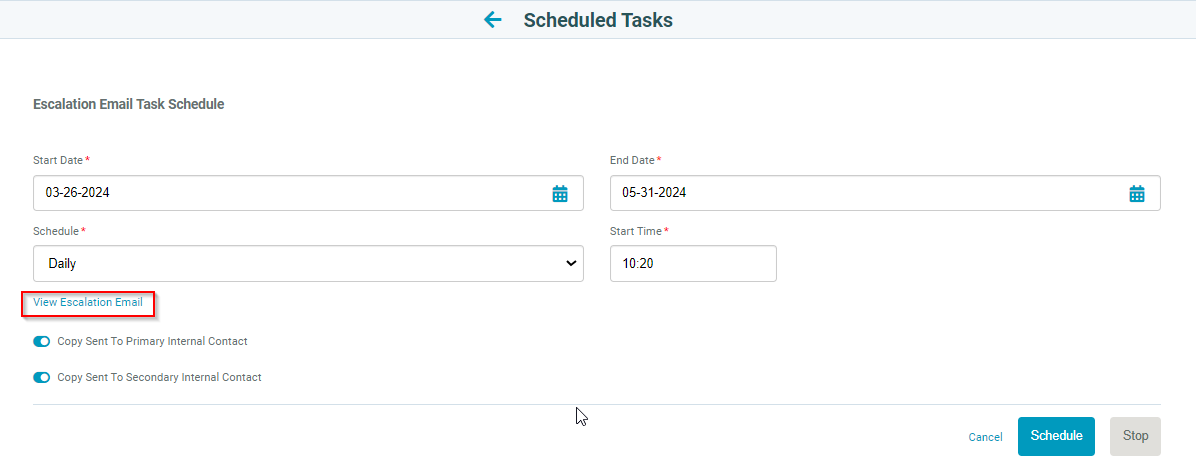
Task: Click the Scheduled Tasks page title
Action: [x=598, y=20]
